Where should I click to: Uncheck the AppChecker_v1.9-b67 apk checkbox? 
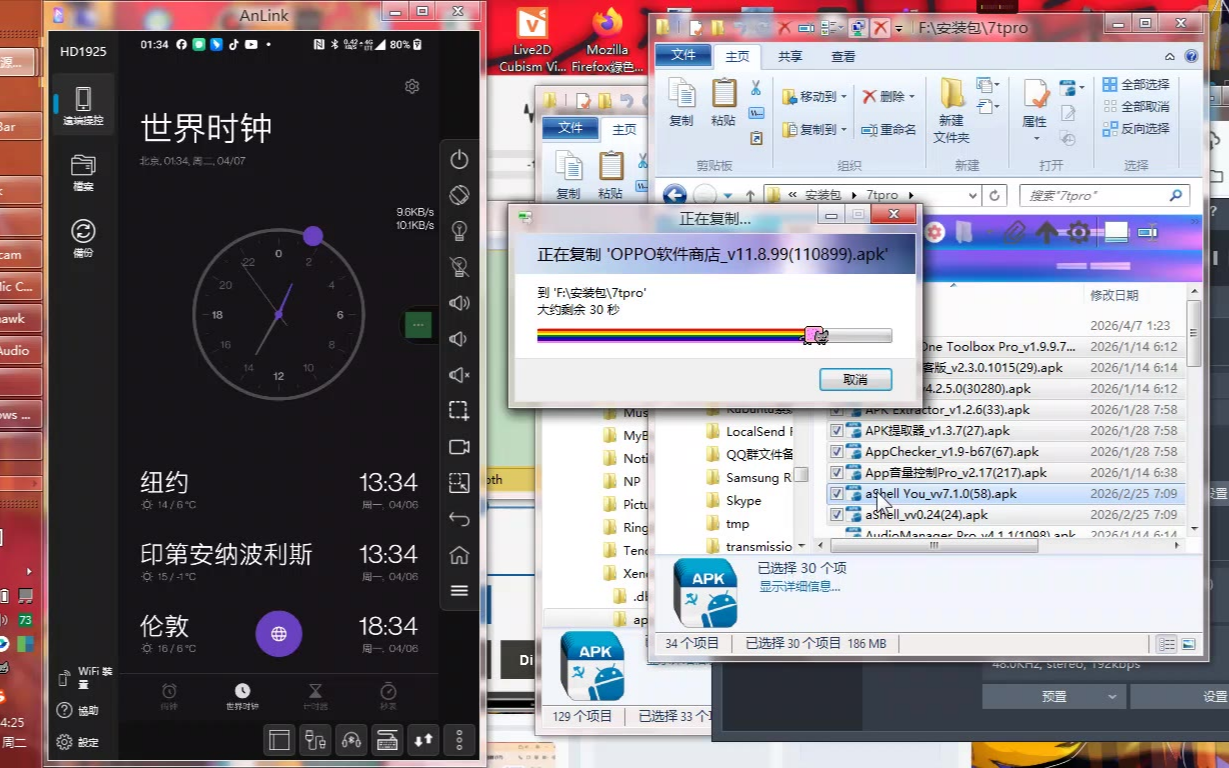837,452
